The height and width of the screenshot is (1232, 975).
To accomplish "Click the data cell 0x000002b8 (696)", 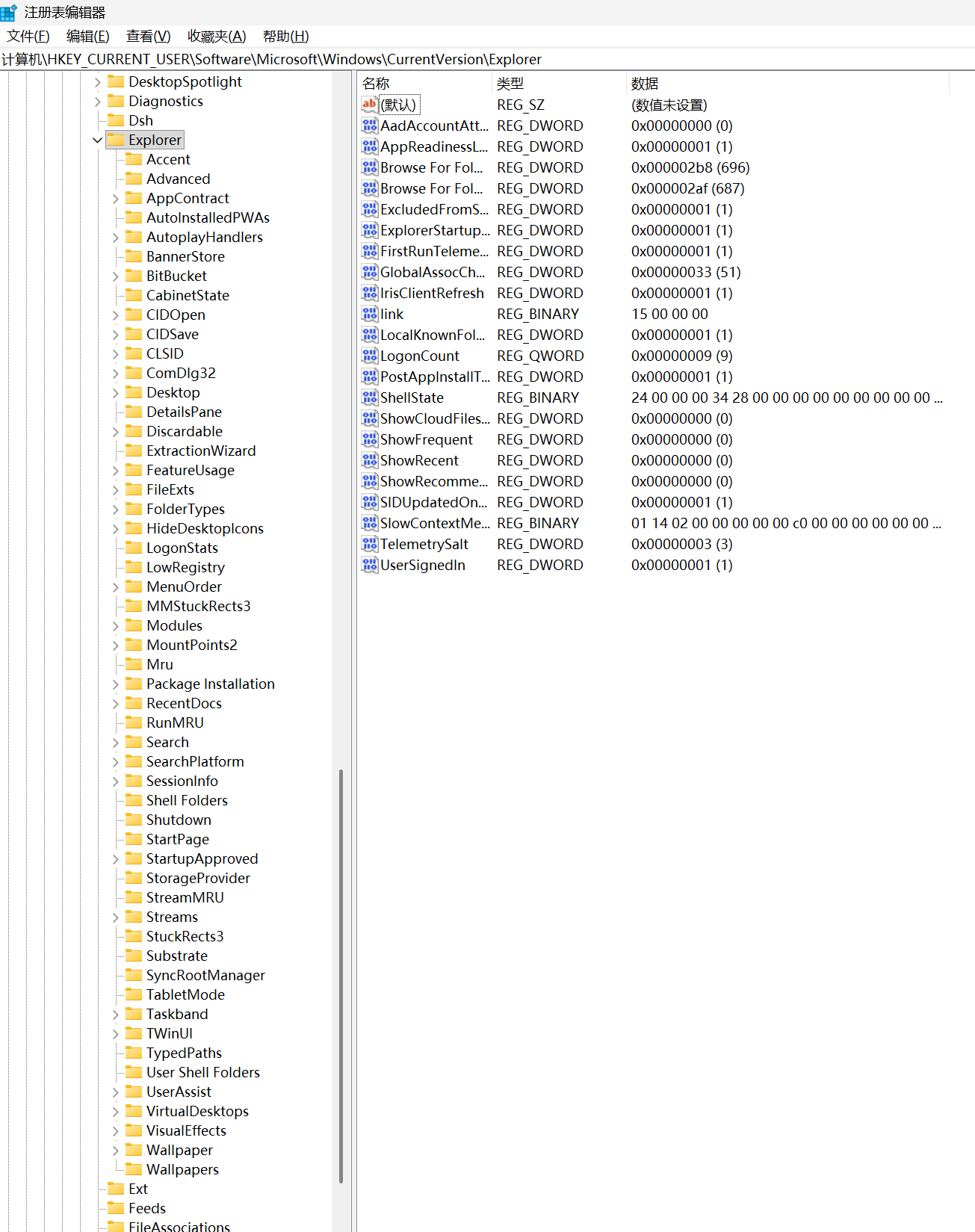I will click(x=690, y=167).
